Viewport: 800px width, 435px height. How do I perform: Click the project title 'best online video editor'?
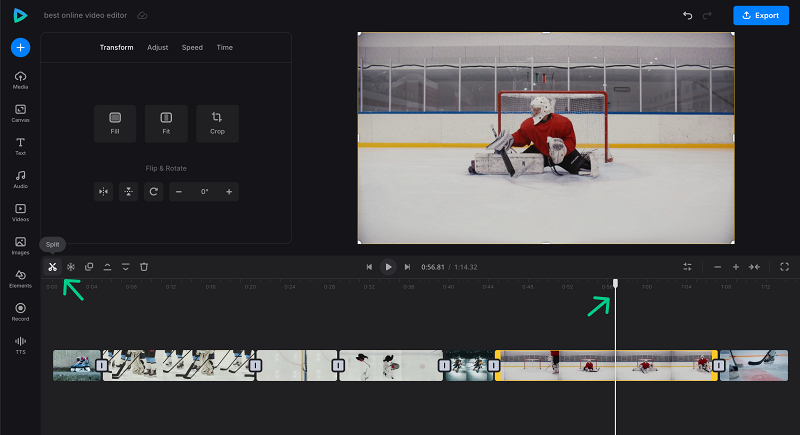[x=85, y=15]
